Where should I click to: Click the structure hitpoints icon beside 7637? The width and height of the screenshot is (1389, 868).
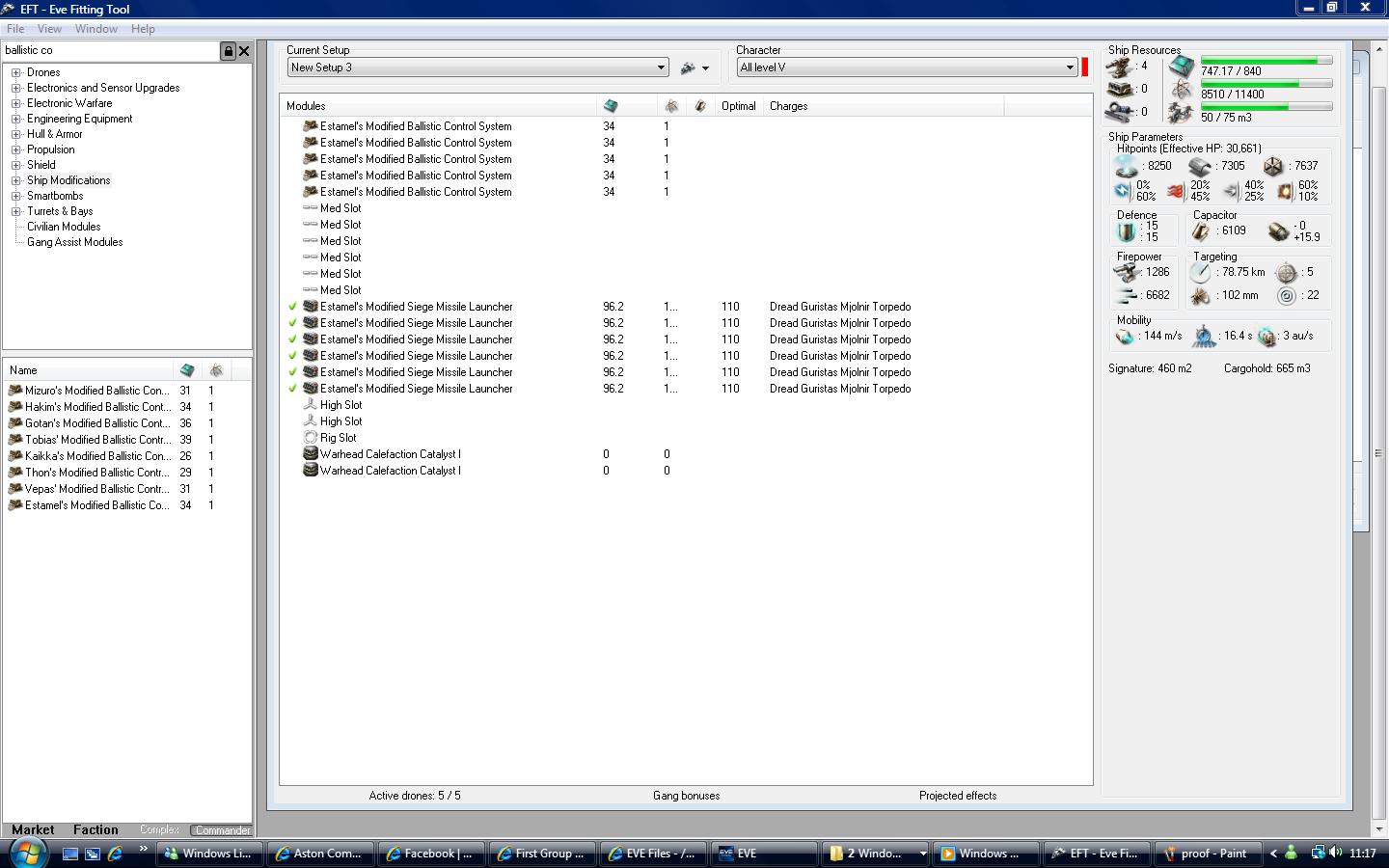tap(1273, 166)
